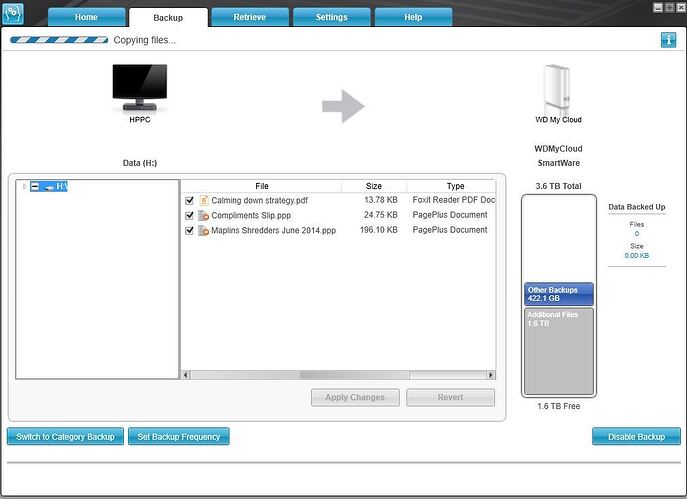Click the 1.6 TB Free label
Viewport: 687px width, 499px height.
559,407
